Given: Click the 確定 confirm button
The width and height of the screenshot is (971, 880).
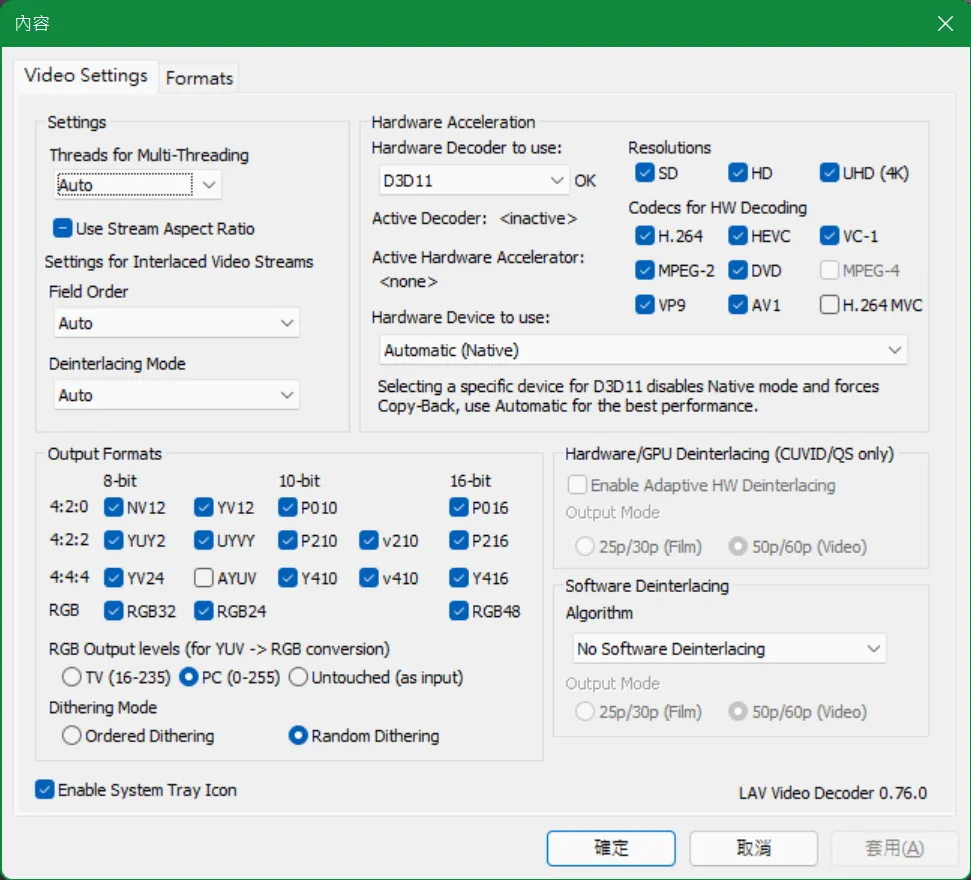Looking at the screenshot, I should click(612, 848).
